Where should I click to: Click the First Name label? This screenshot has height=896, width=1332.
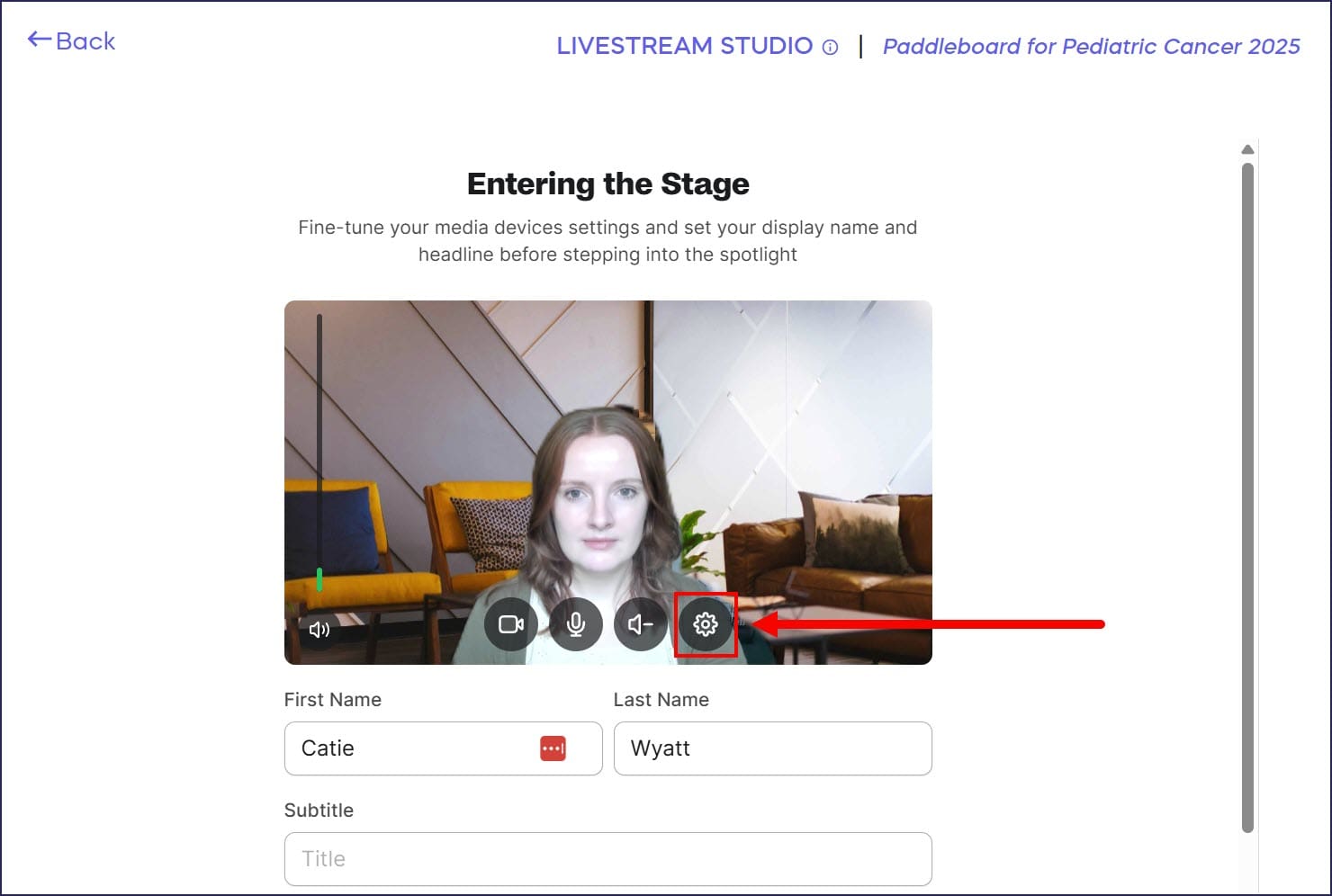(332, 700)
